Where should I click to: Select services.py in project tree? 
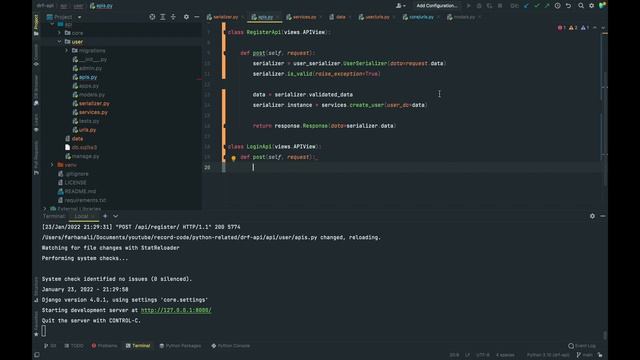90,112
